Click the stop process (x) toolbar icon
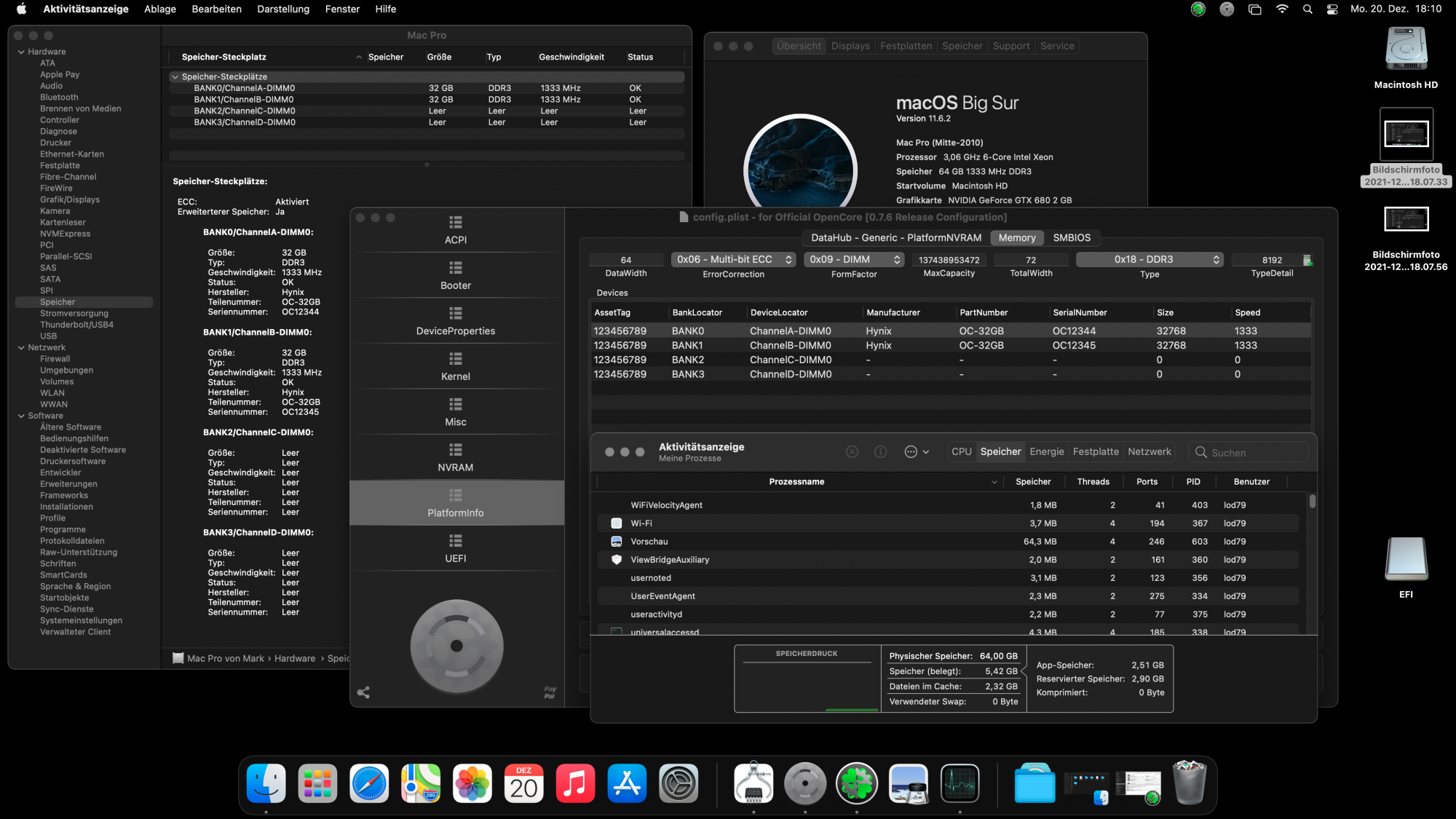Image resolution: width=1456 pixels, height=819 pixels. click(x=852, y=452)
